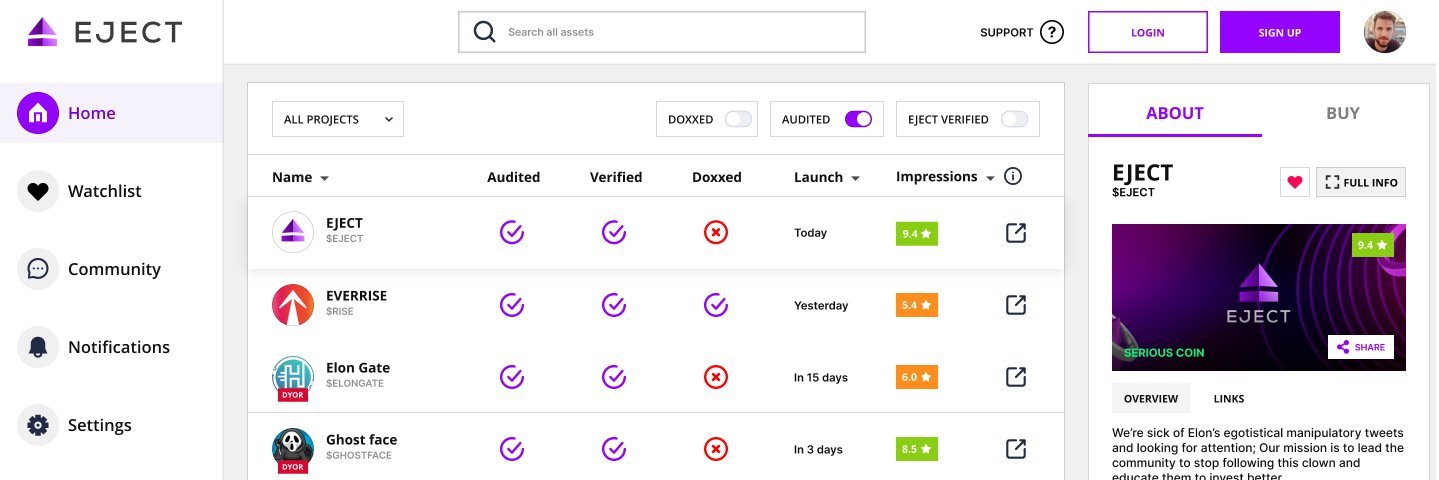Click the Ghost face token logo
The height and width of the screenshot is (480, 1439).
click(x=293, y=449)
